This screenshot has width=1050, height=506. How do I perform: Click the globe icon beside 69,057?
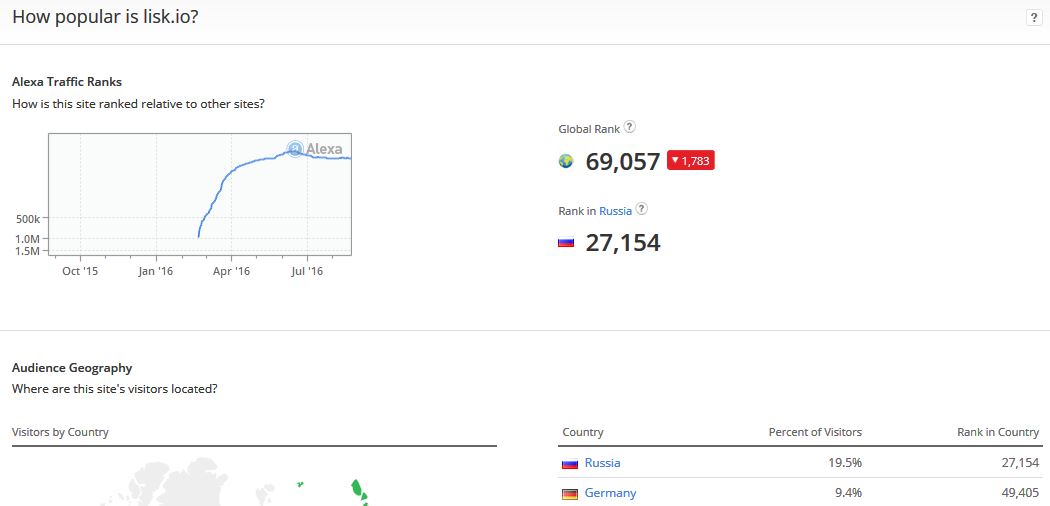pos(566,161)
